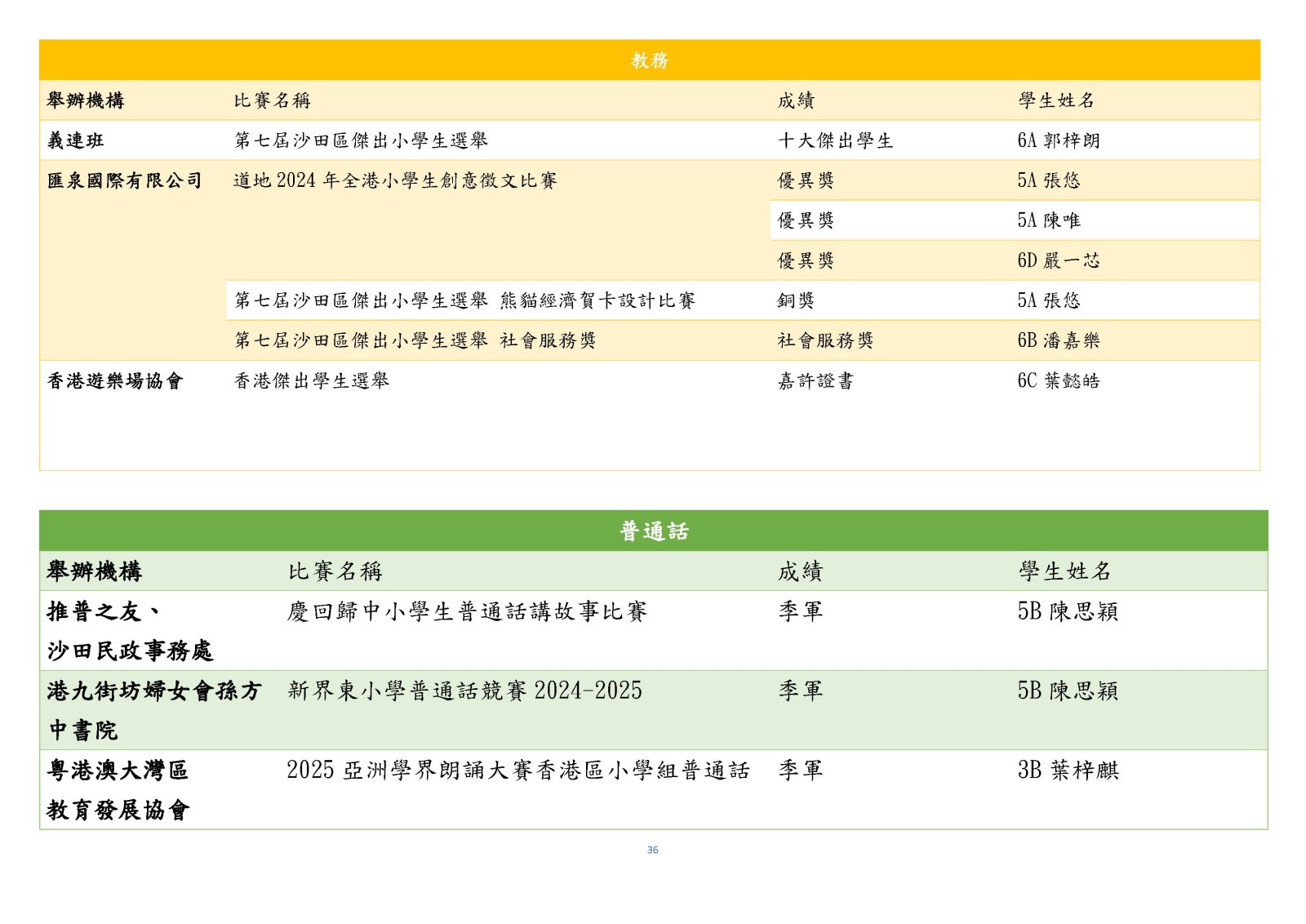
Task: Click student name 3B 葉梓麒
Action: click(1068, 770)
